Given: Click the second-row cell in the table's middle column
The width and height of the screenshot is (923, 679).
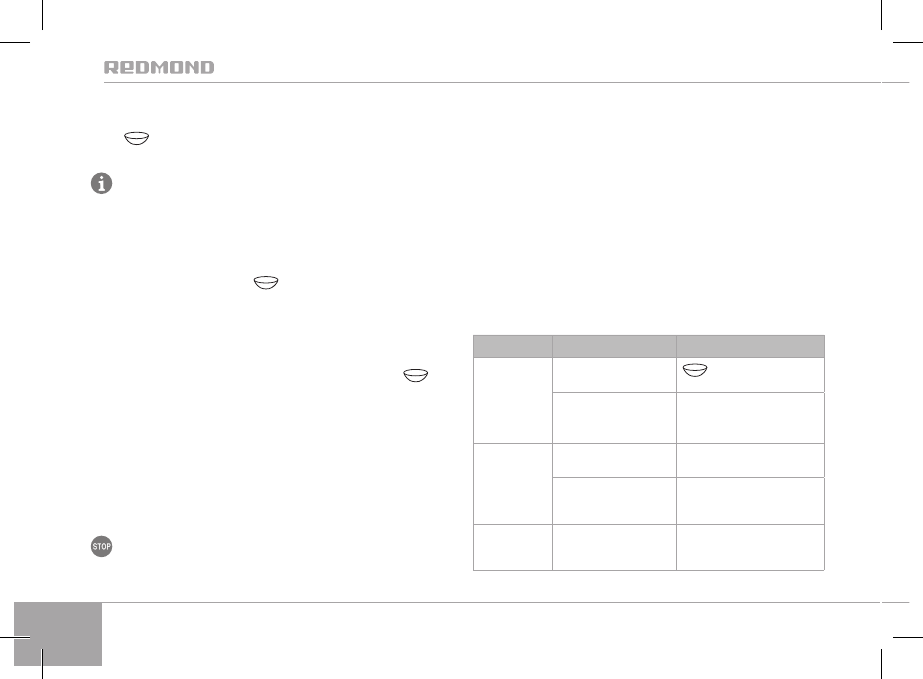Looking at the screenshot, I should pyautogui.click(x=614, y=418).
